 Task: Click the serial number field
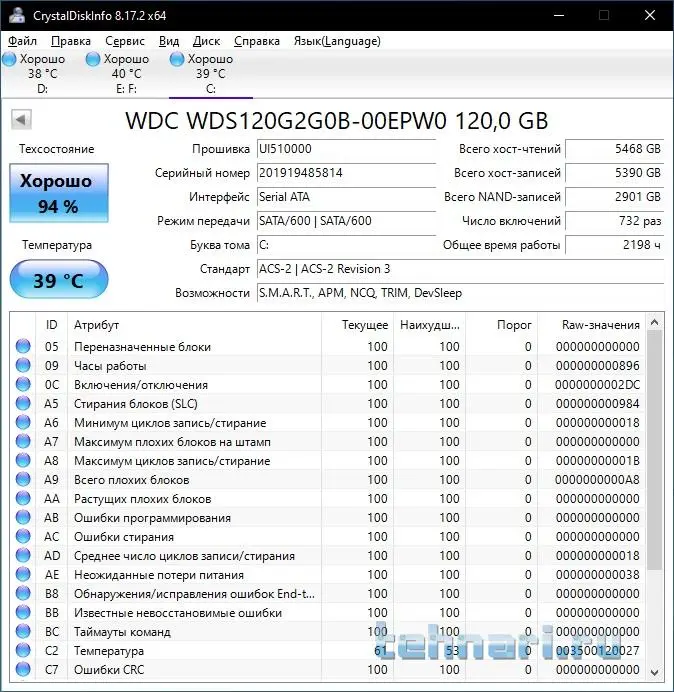pyautogui.click(x=331, y=173)
